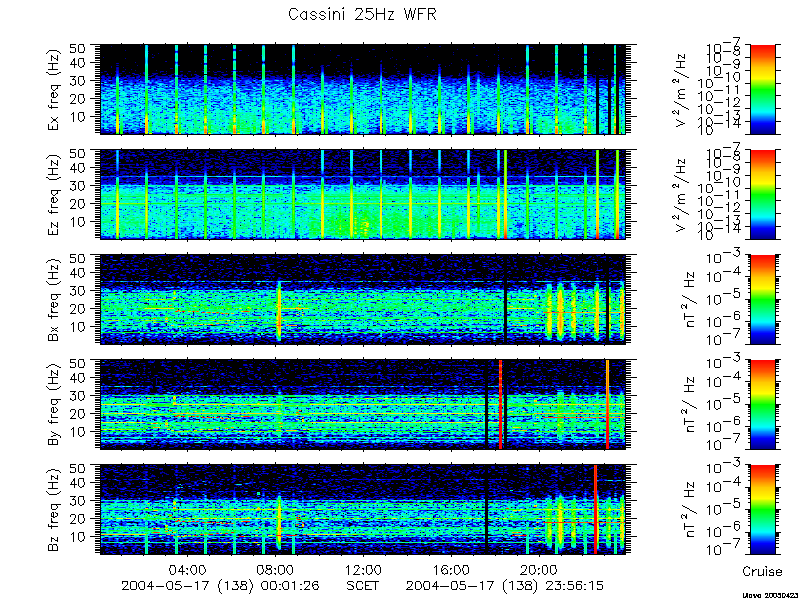Screen dimensions: 800x600
Task: Click the 10⁻⁵ label on the By color bar
Action: point(724,404)
